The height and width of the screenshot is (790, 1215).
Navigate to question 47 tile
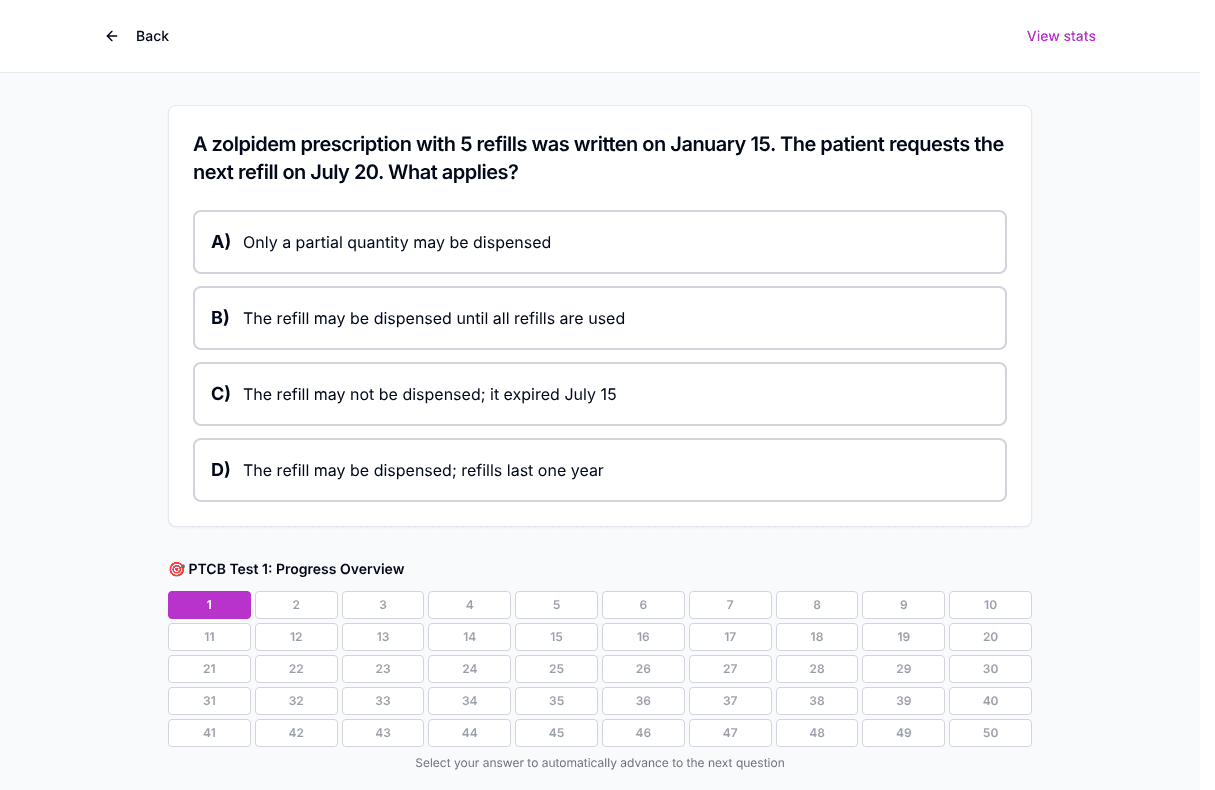coord(730,733)
